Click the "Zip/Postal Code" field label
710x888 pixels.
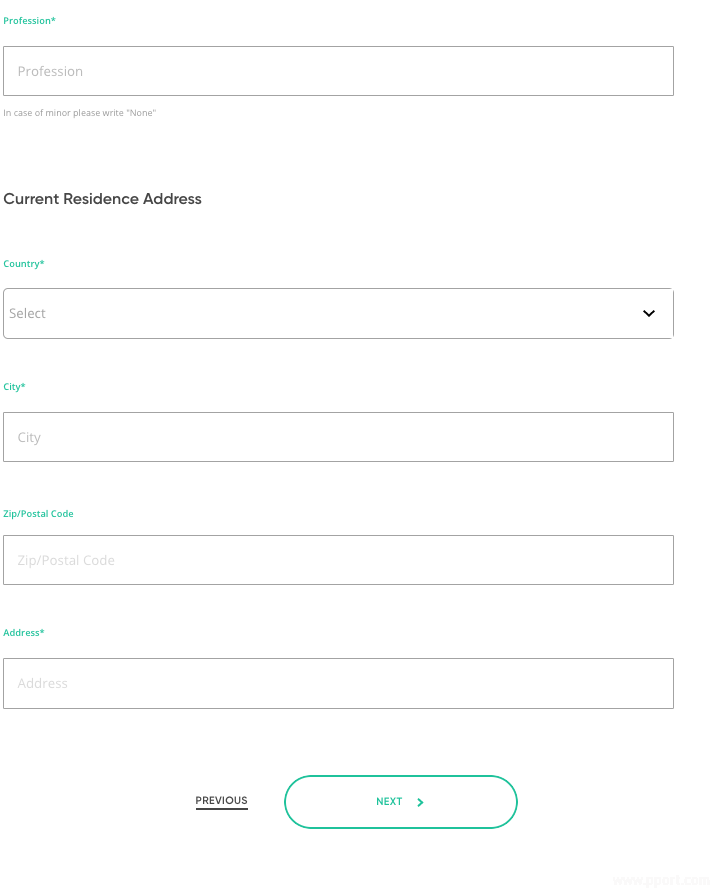pyautogui.click(x=38, y=514)
